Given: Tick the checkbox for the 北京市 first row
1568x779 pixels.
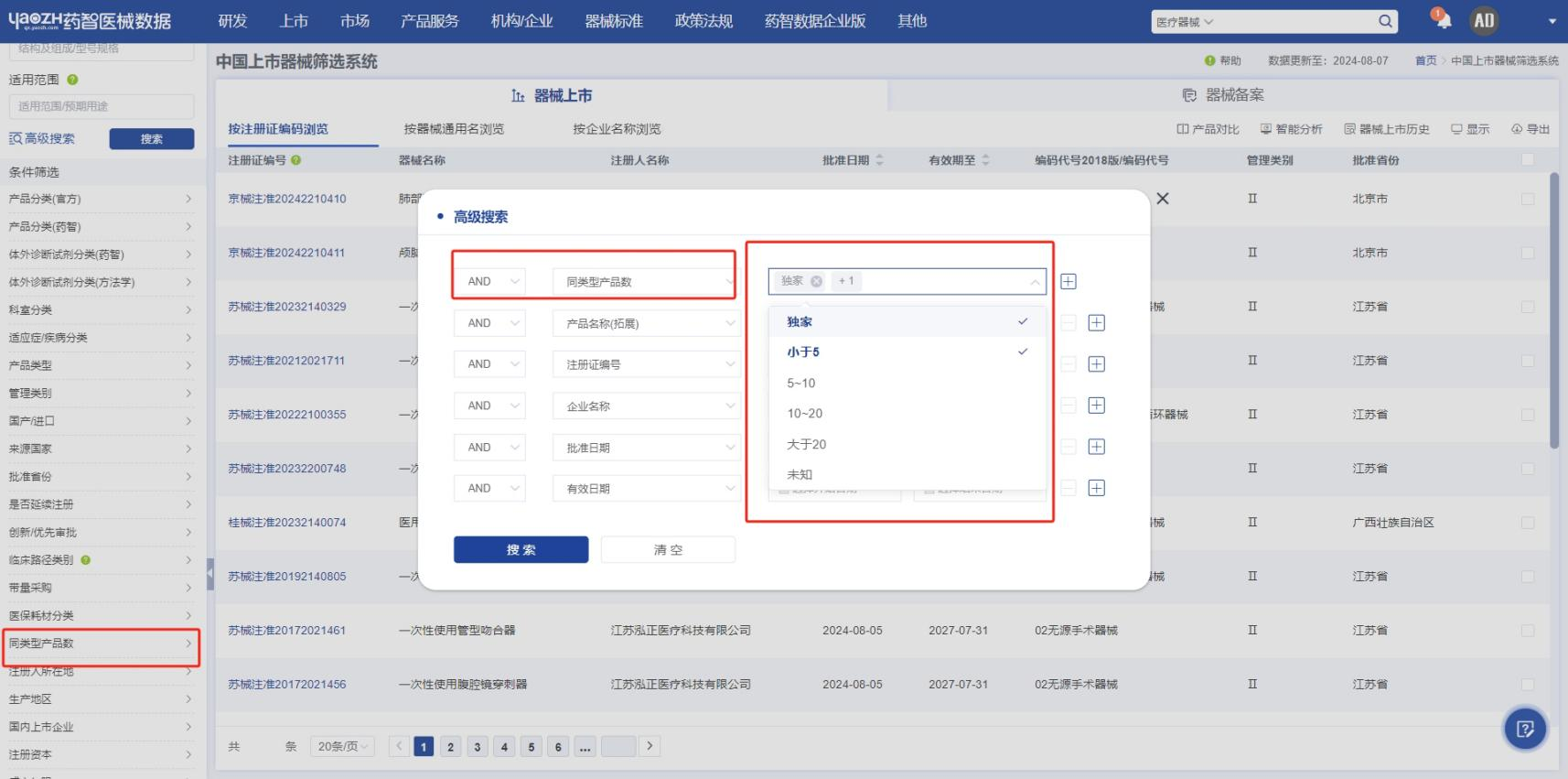Looking at the screenshot, I should pyautogui.click(x=1527, y=199).
